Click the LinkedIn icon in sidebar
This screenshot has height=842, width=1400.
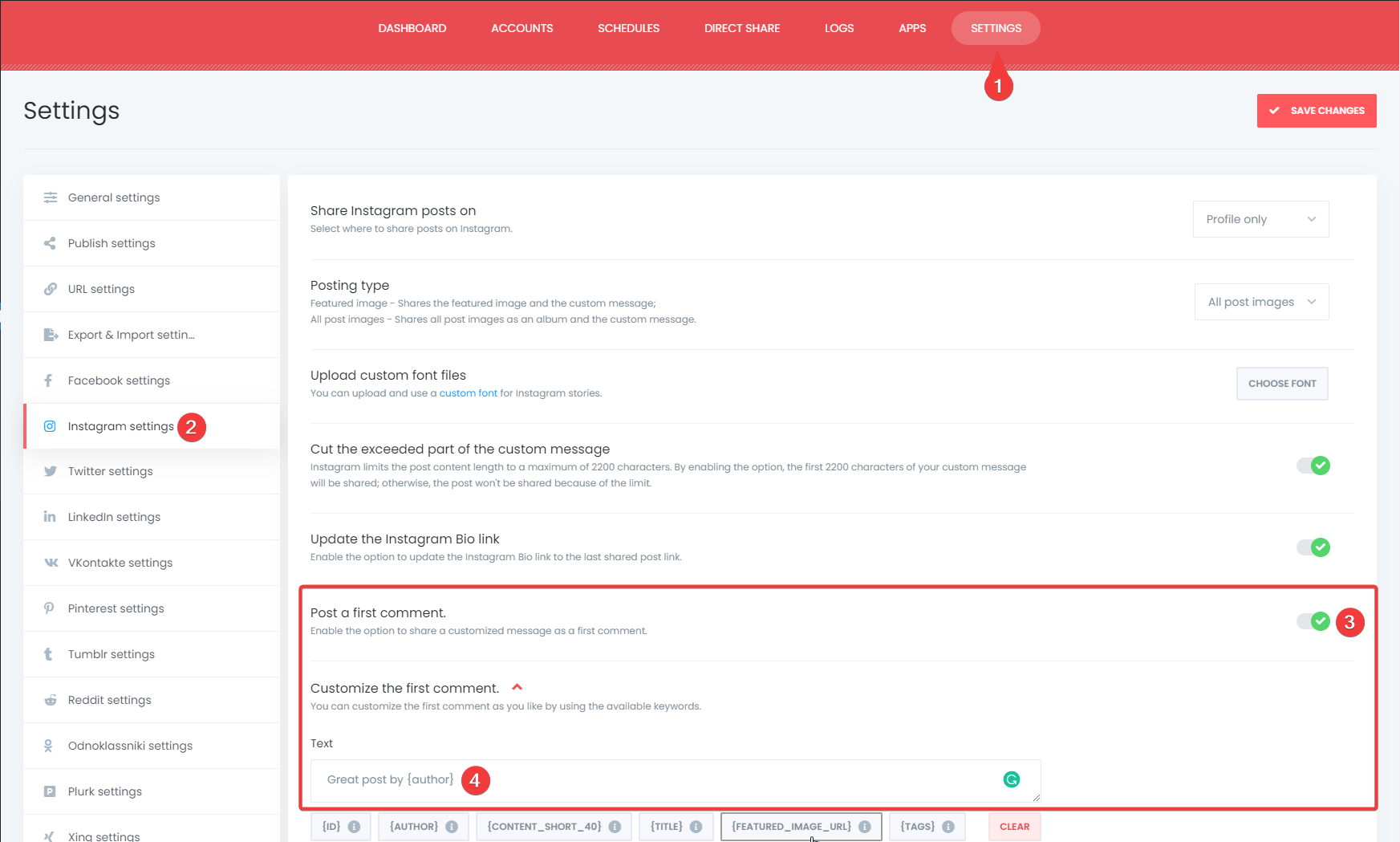(50, 517)
